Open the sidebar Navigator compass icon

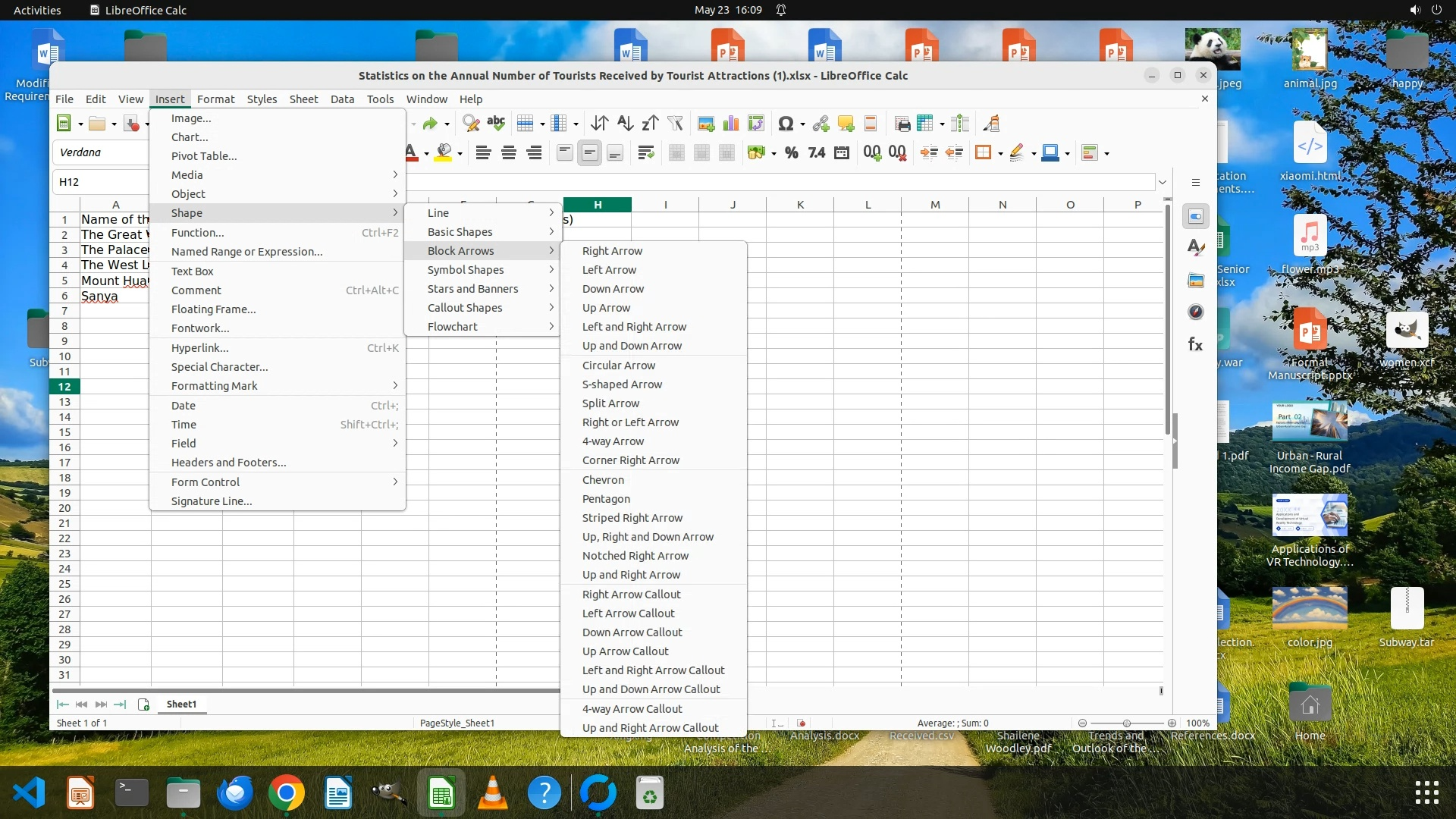(1195, 312)
